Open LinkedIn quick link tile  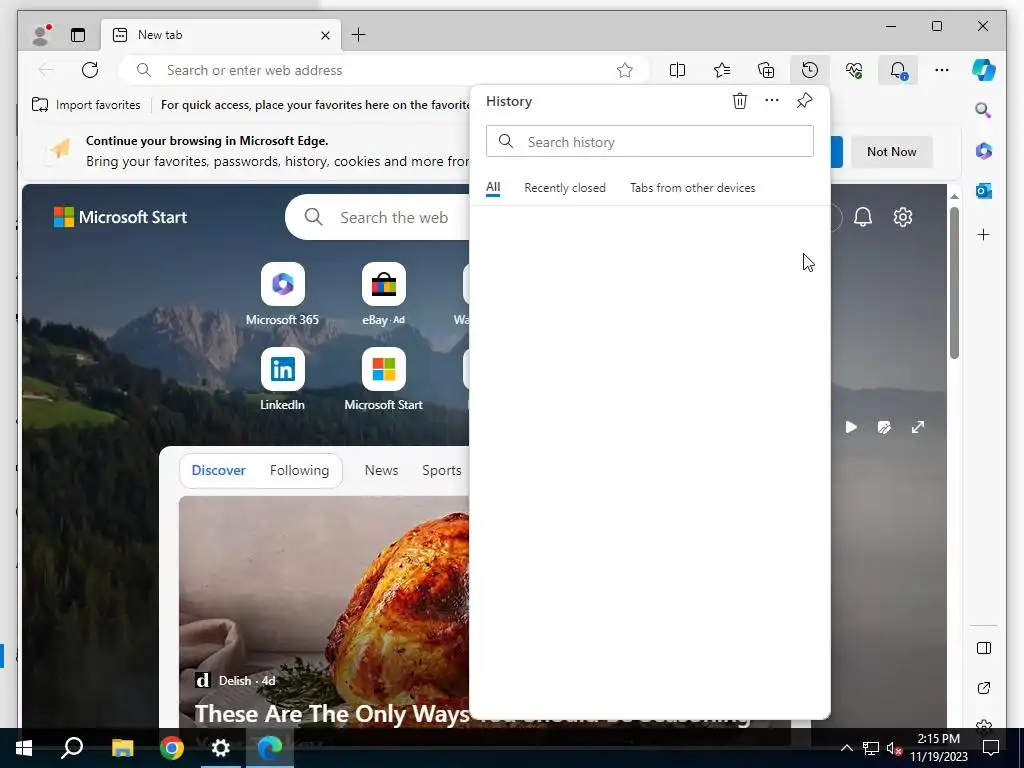click(282, 379)
